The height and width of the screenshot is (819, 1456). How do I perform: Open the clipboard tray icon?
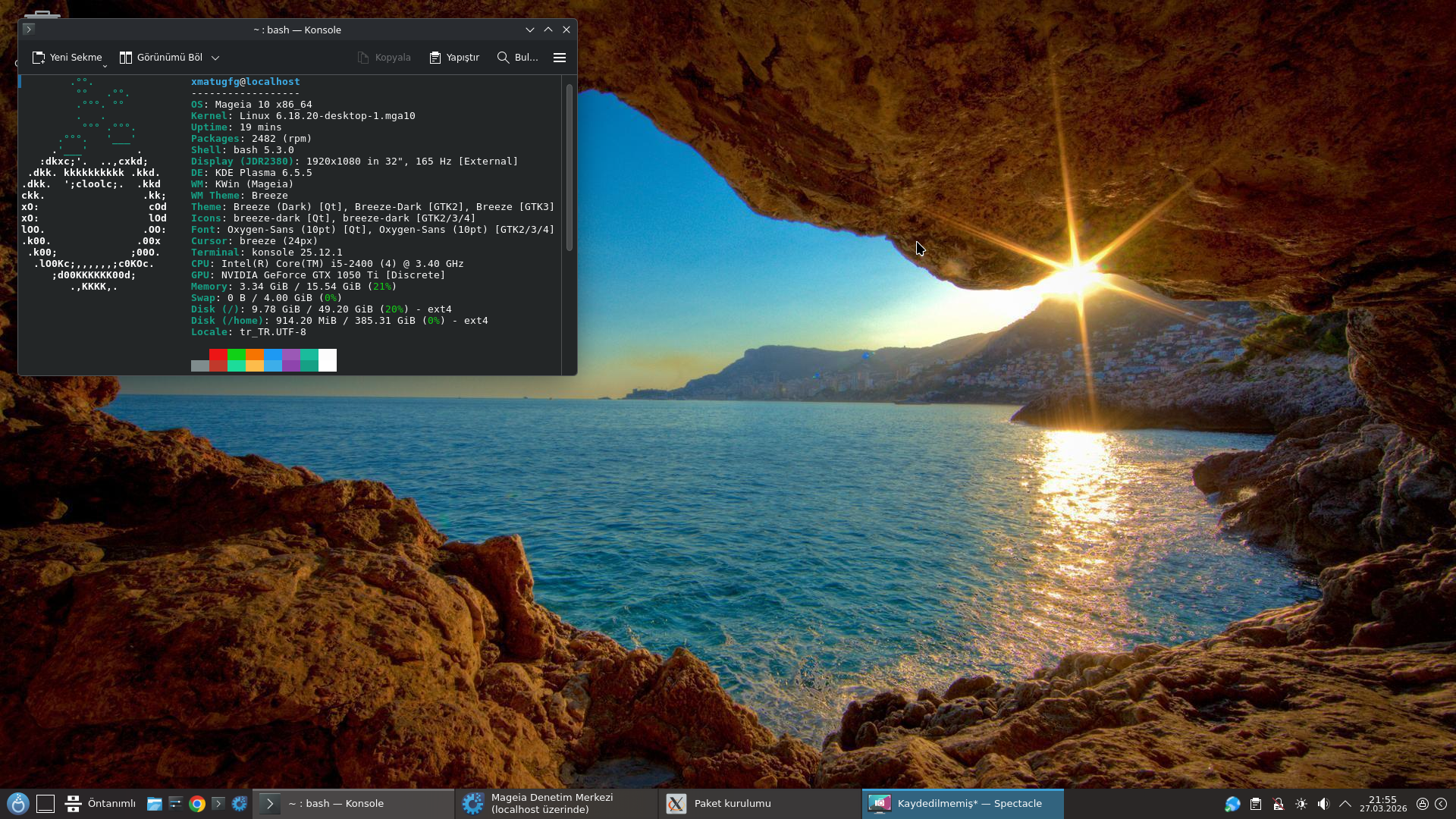[x=1256, y=804]
